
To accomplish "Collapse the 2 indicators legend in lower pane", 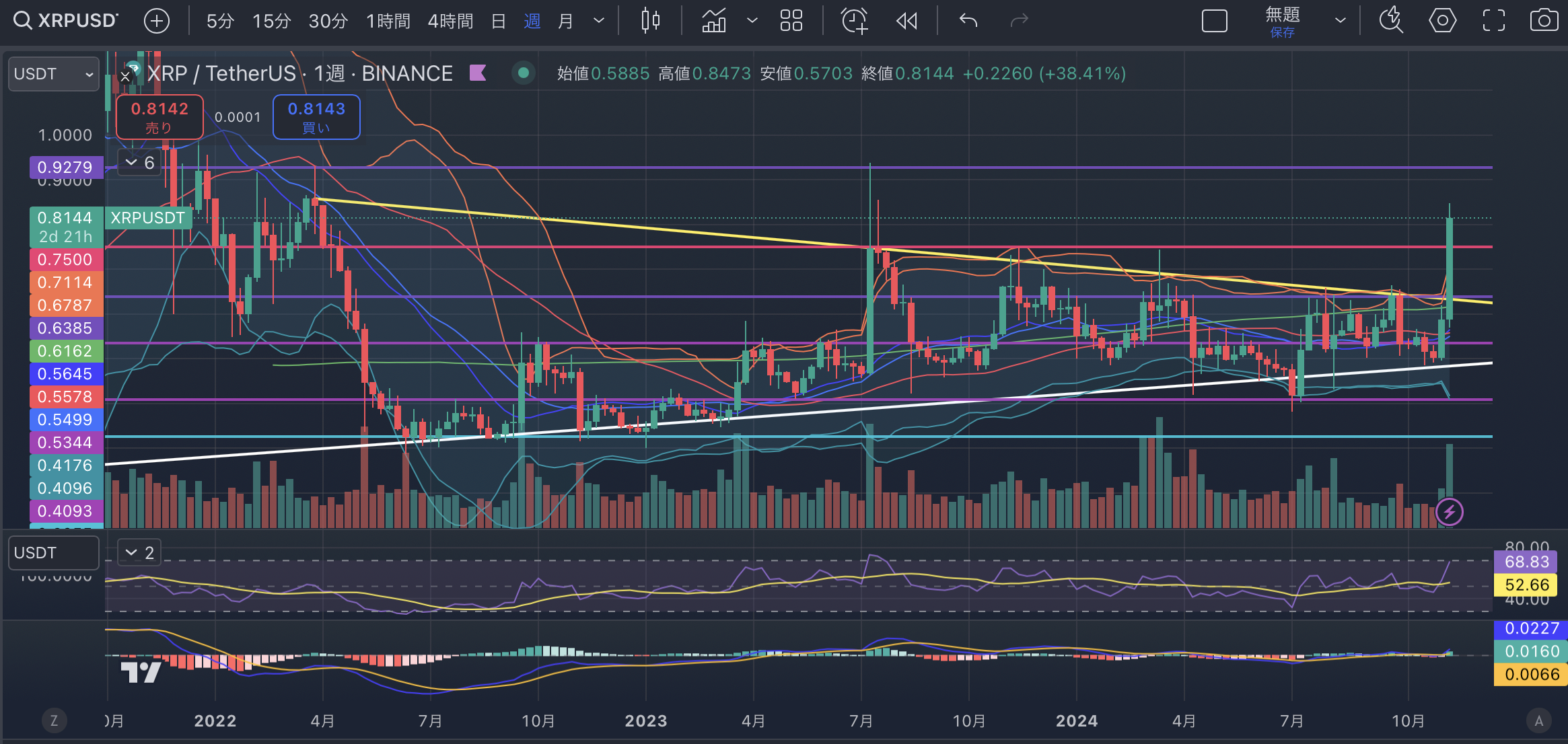I will [140, 553].
